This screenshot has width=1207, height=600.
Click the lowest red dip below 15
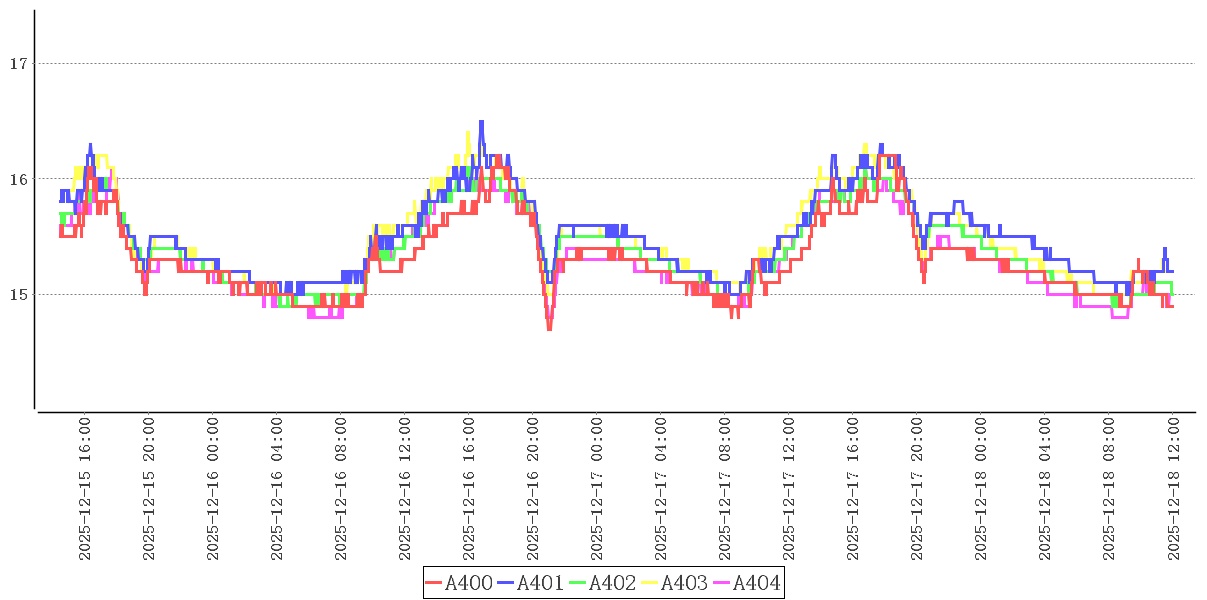click(x=549, y=327)
